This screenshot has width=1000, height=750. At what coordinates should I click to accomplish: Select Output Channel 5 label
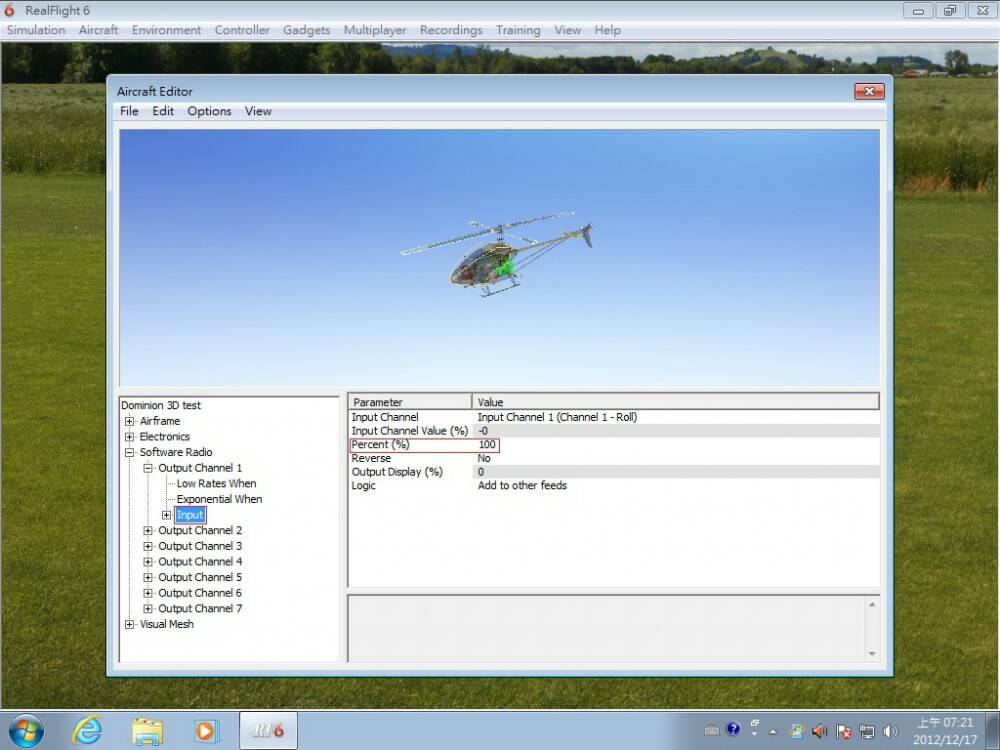tap(200, 577)
